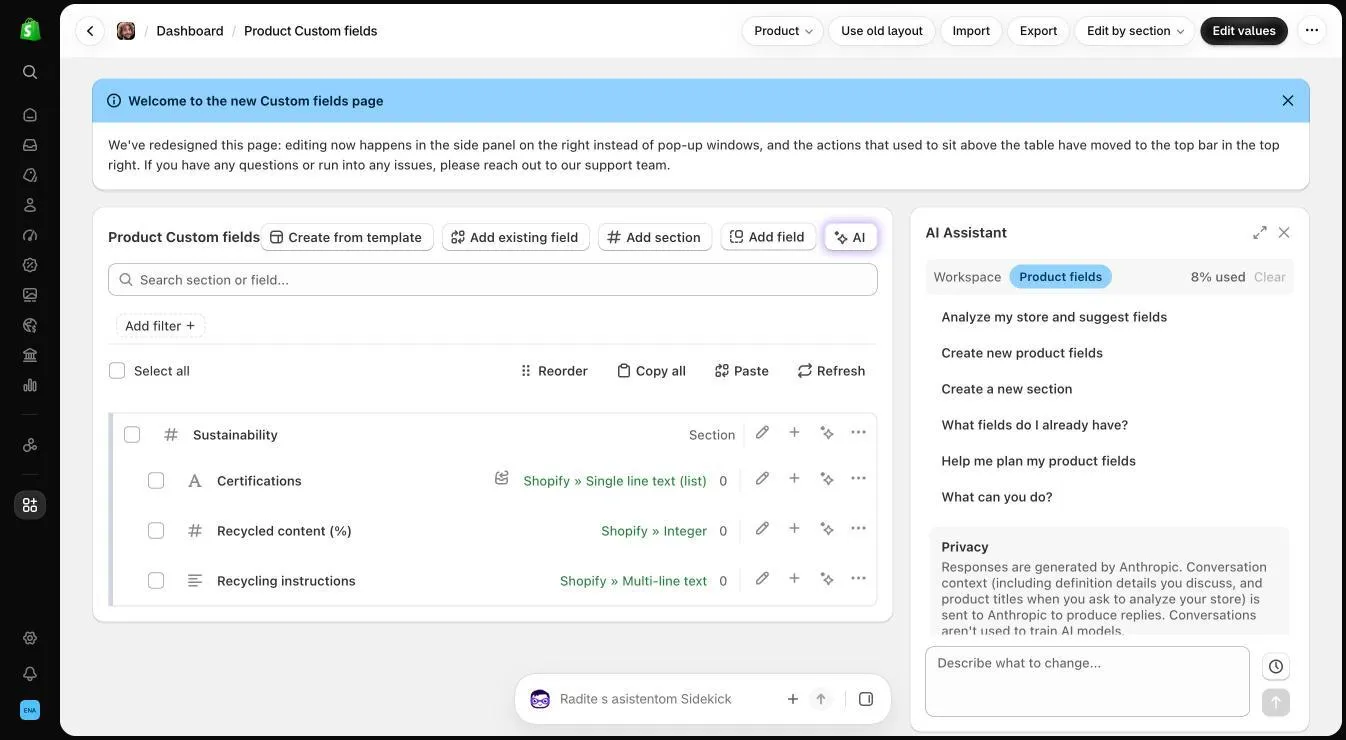Click the Edit values button

(x=1244, y=31)
